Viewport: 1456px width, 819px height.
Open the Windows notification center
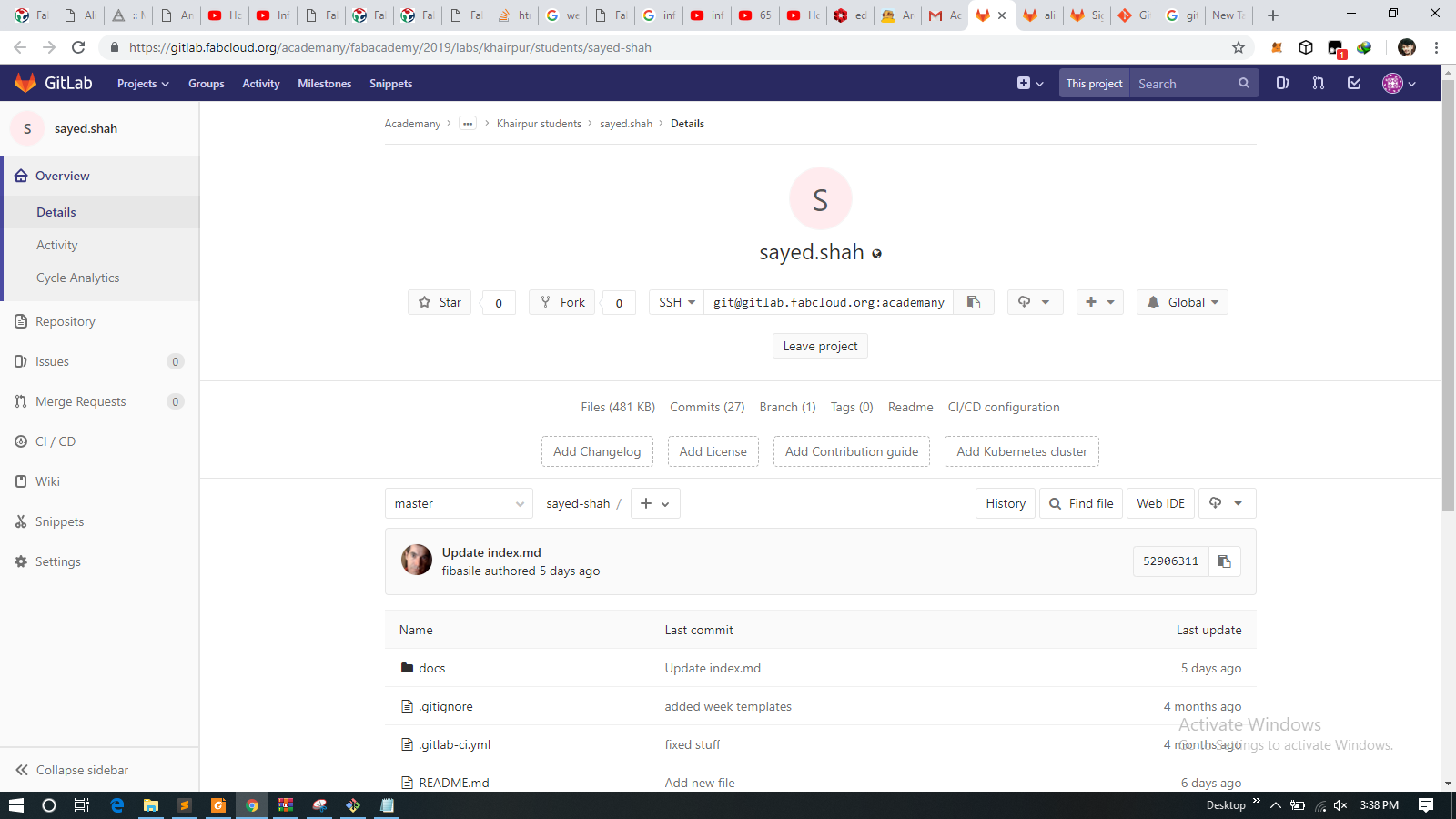(x=1426, y=805)
